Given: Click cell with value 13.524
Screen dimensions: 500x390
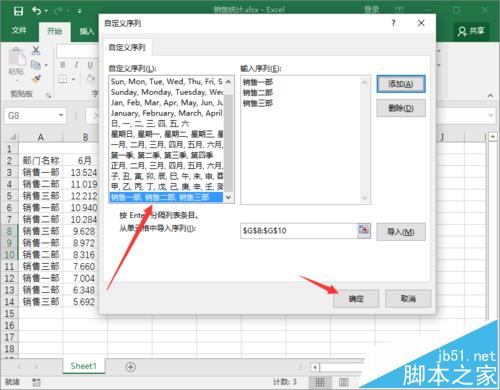Looking at the screenshot, I should click(84, 172).
